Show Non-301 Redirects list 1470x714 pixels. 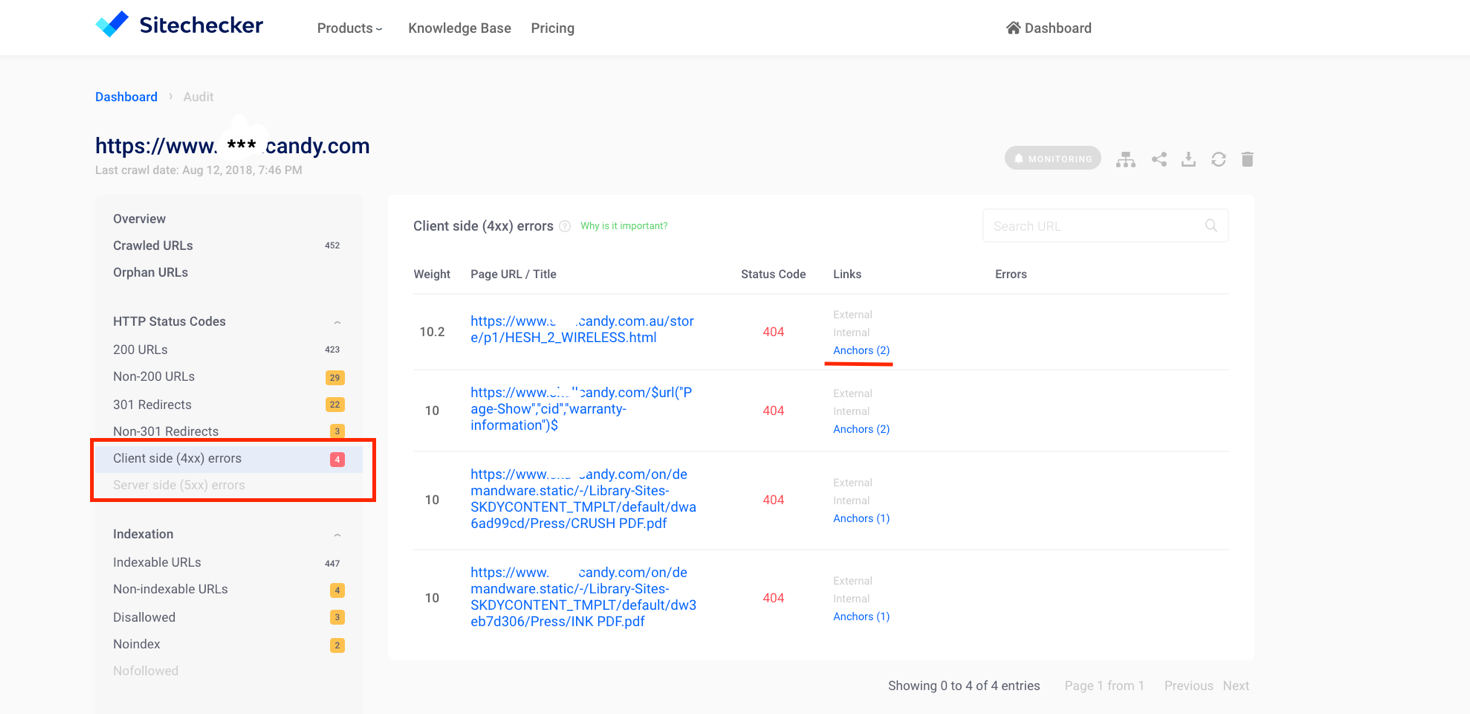(166, 432)
